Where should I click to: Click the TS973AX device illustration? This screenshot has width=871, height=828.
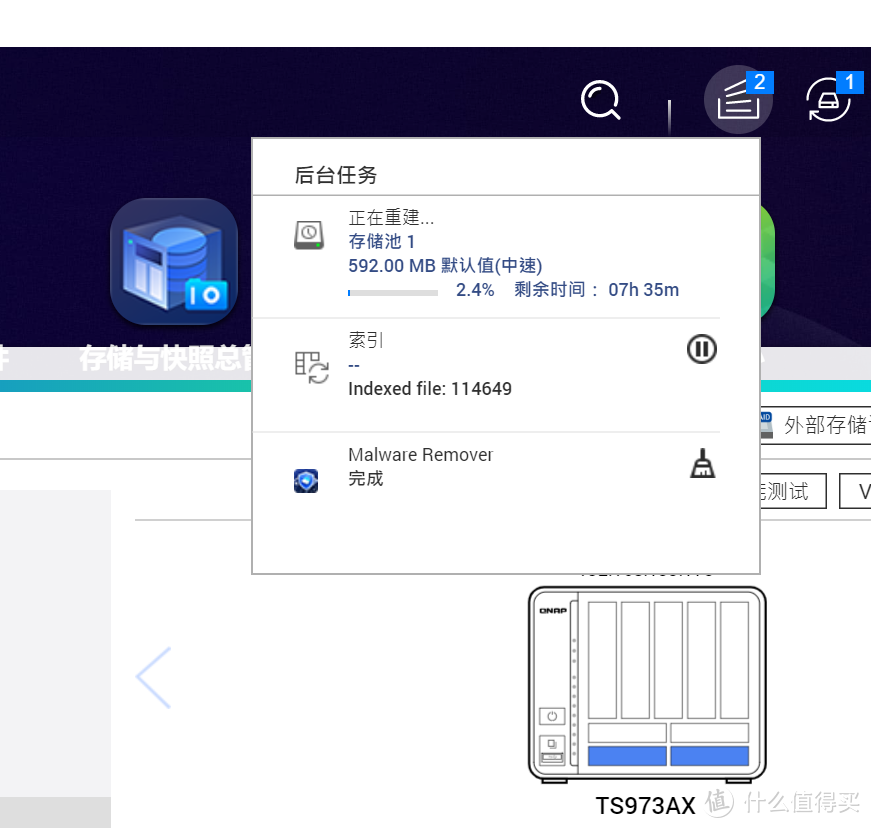[x=645, y=682]
